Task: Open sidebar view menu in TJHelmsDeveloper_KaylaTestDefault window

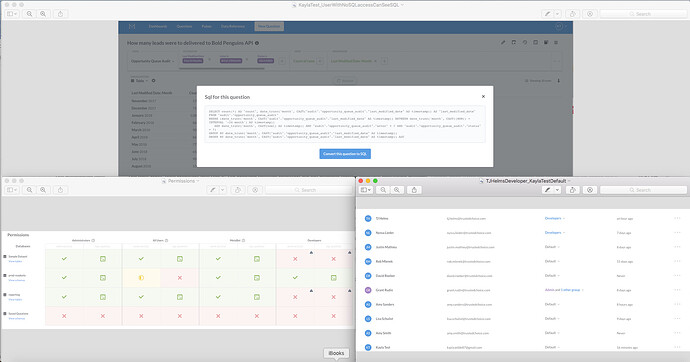Action: 366,190
